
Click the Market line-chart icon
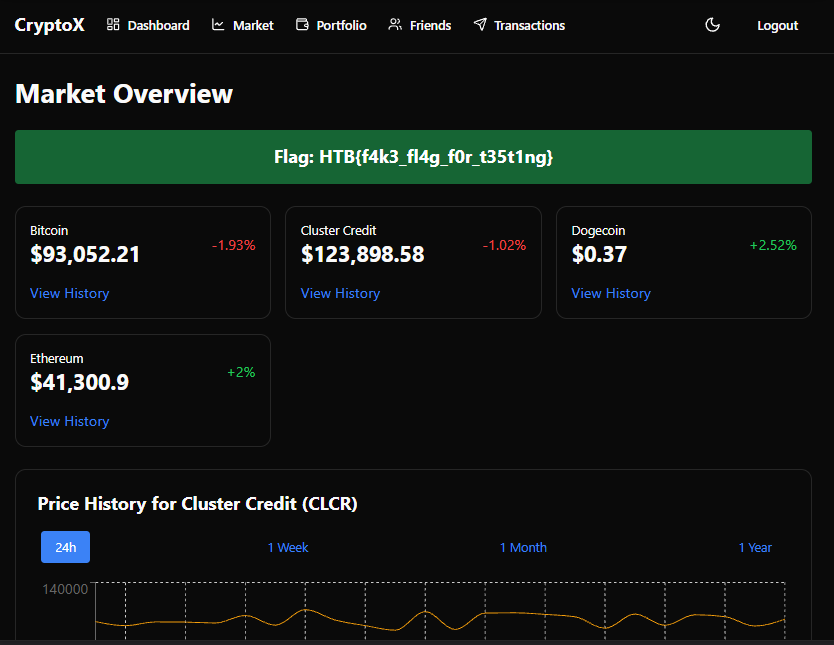[219, 25]
